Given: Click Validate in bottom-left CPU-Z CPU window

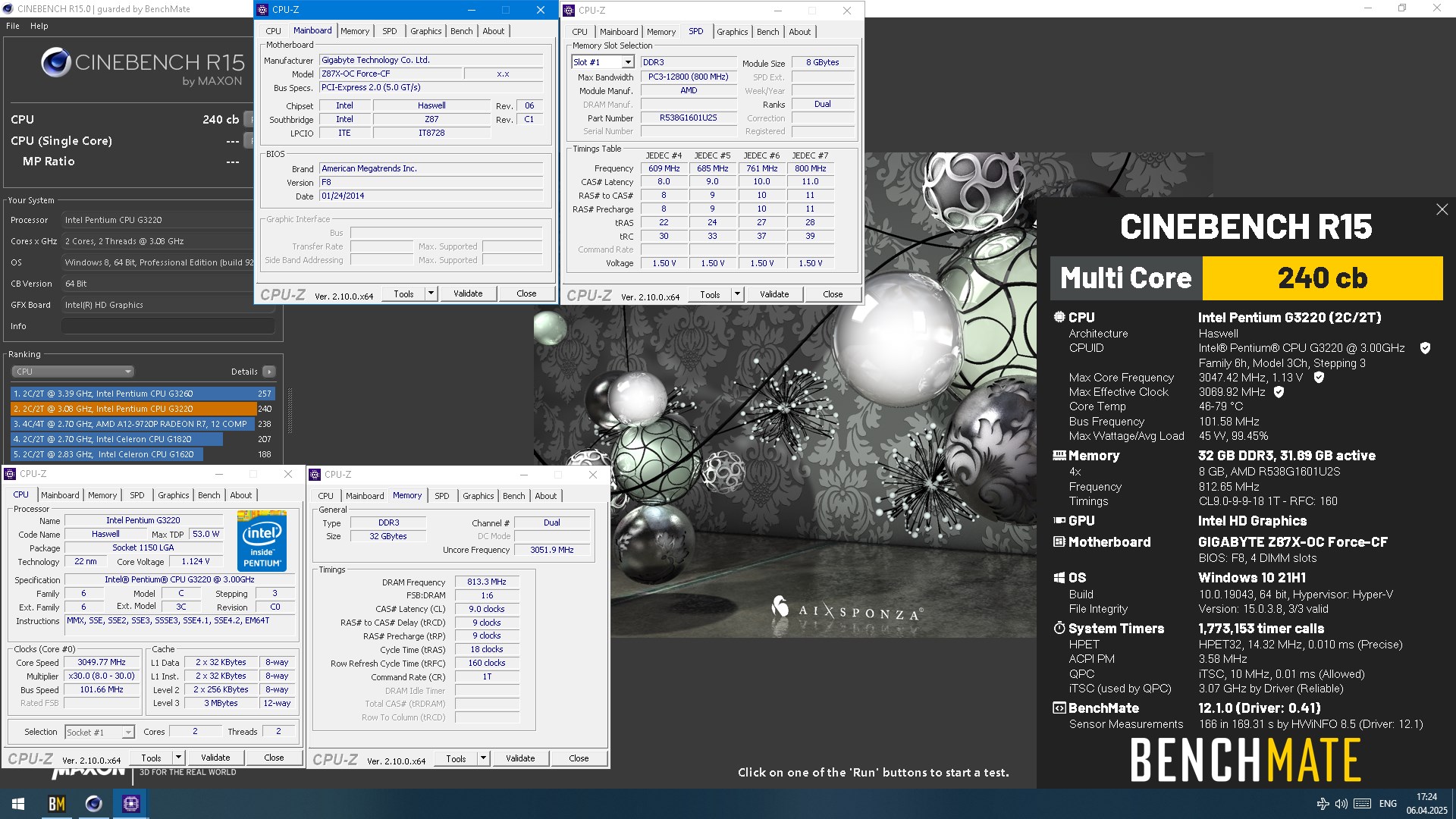Looking at the screenshot, I should pyautogui.click(x=215, y=758).
